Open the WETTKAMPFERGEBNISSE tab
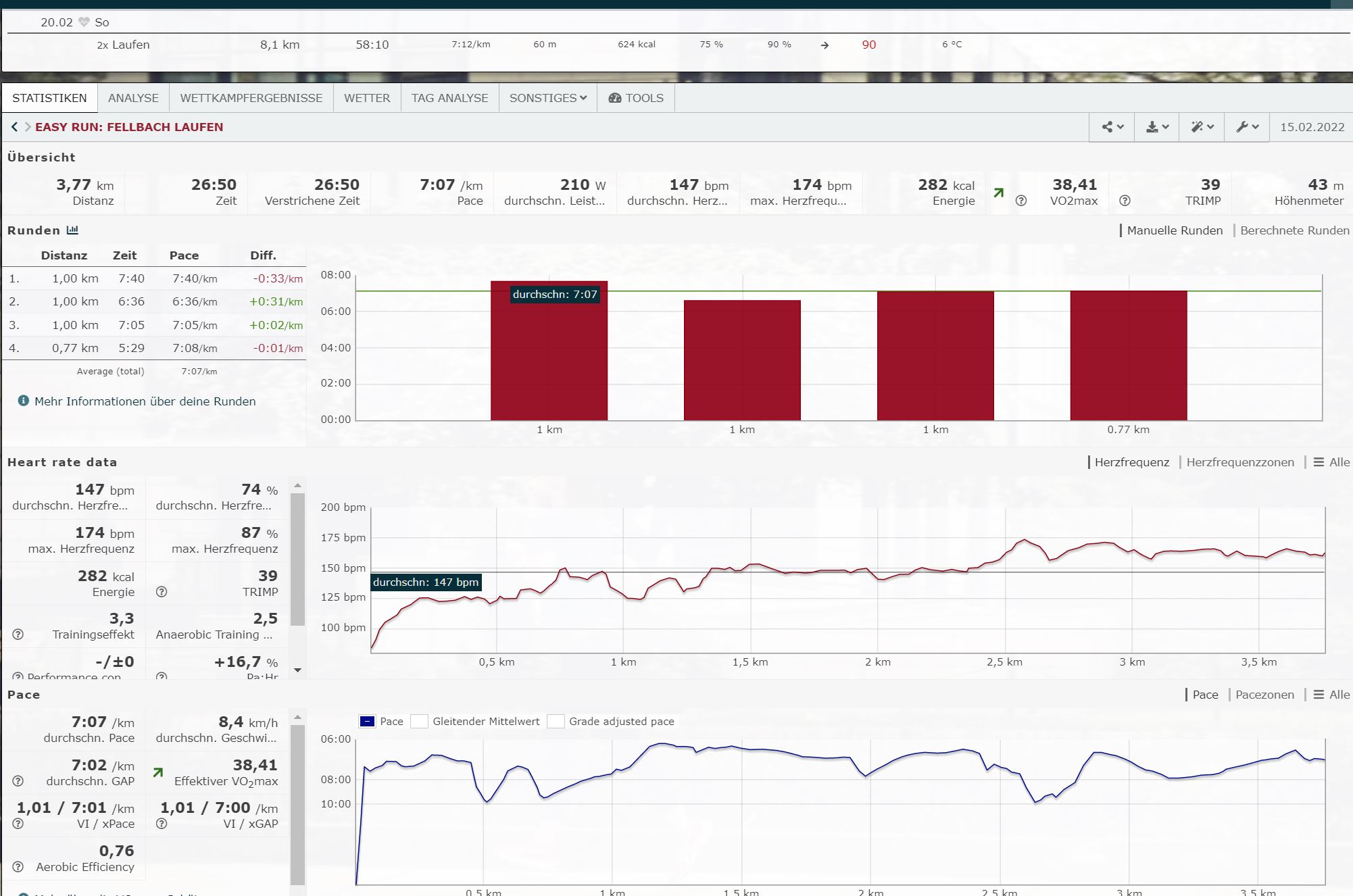 [251, 98]
